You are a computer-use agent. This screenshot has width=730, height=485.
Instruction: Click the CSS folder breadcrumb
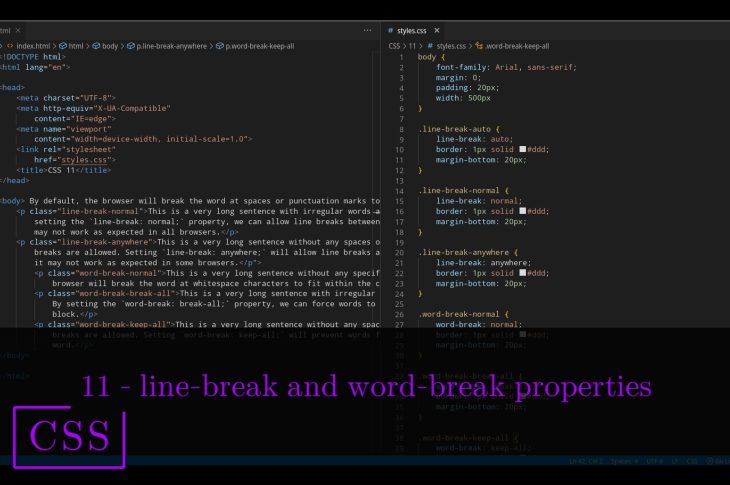[394, 46]
